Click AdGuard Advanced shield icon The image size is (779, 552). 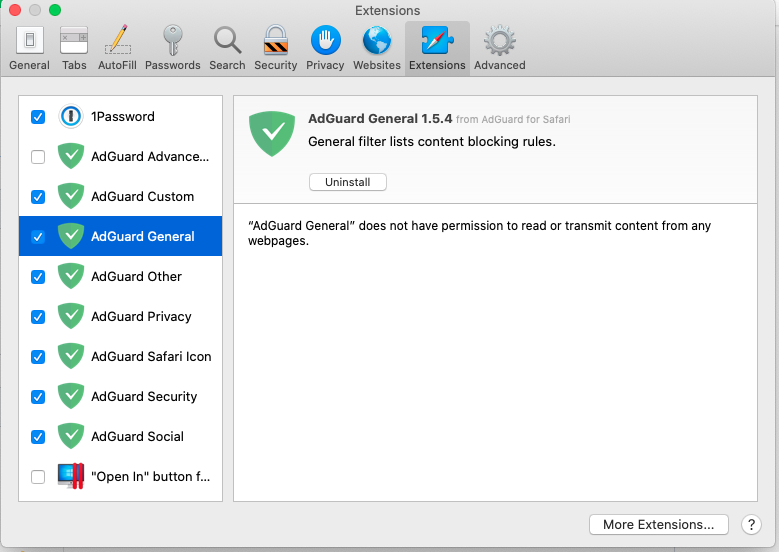[71, 157]
